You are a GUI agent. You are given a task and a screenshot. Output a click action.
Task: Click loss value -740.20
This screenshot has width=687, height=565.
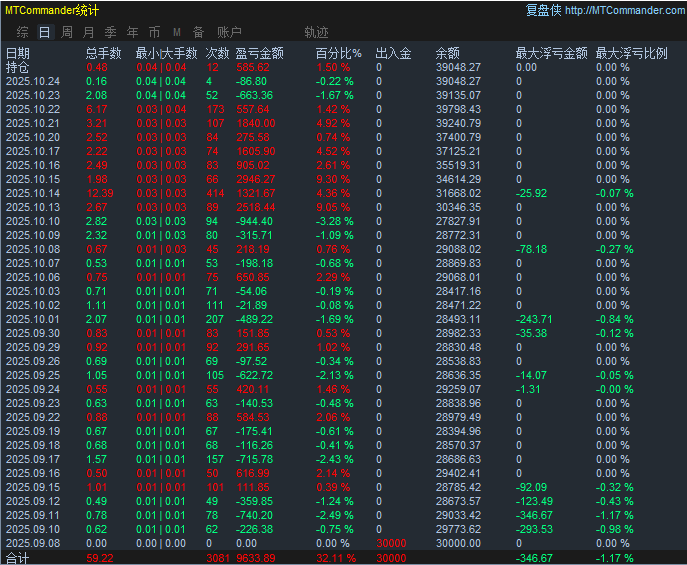(254, 516)
